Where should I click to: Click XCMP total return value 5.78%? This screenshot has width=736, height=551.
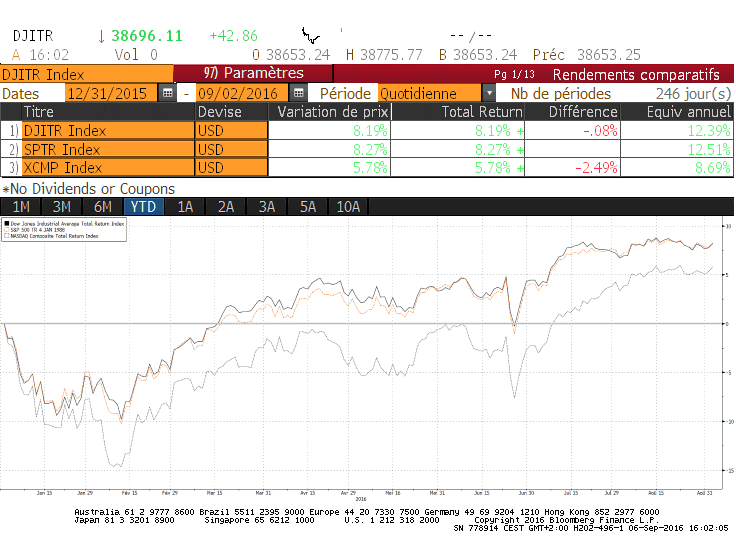tap(492, 168)
